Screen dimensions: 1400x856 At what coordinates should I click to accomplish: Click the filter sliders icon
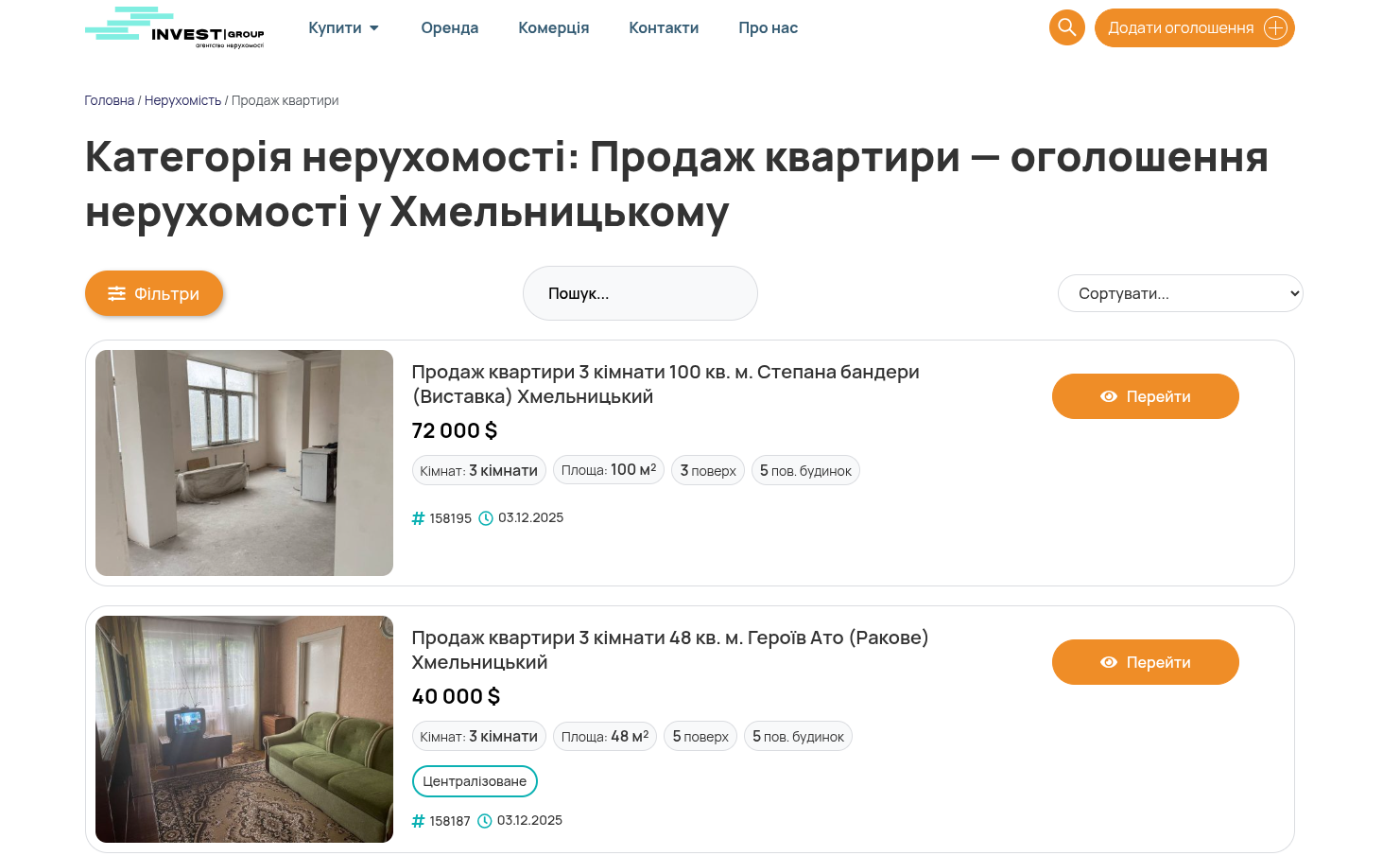point(116,294)
